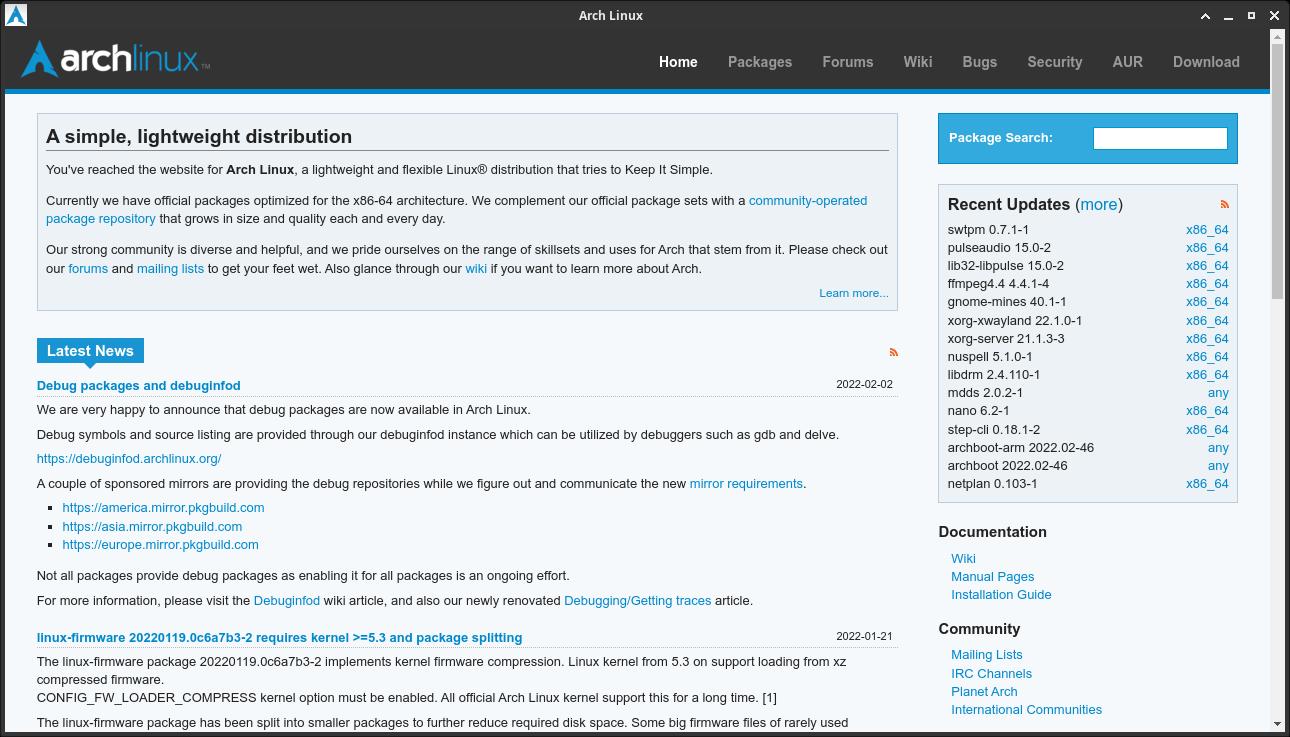Image resolution: width=1290 pixels, height=737 pixels.
Task: Click x86_64 link for xorg-server 21.1.3-3
Action: [1207, 338]
